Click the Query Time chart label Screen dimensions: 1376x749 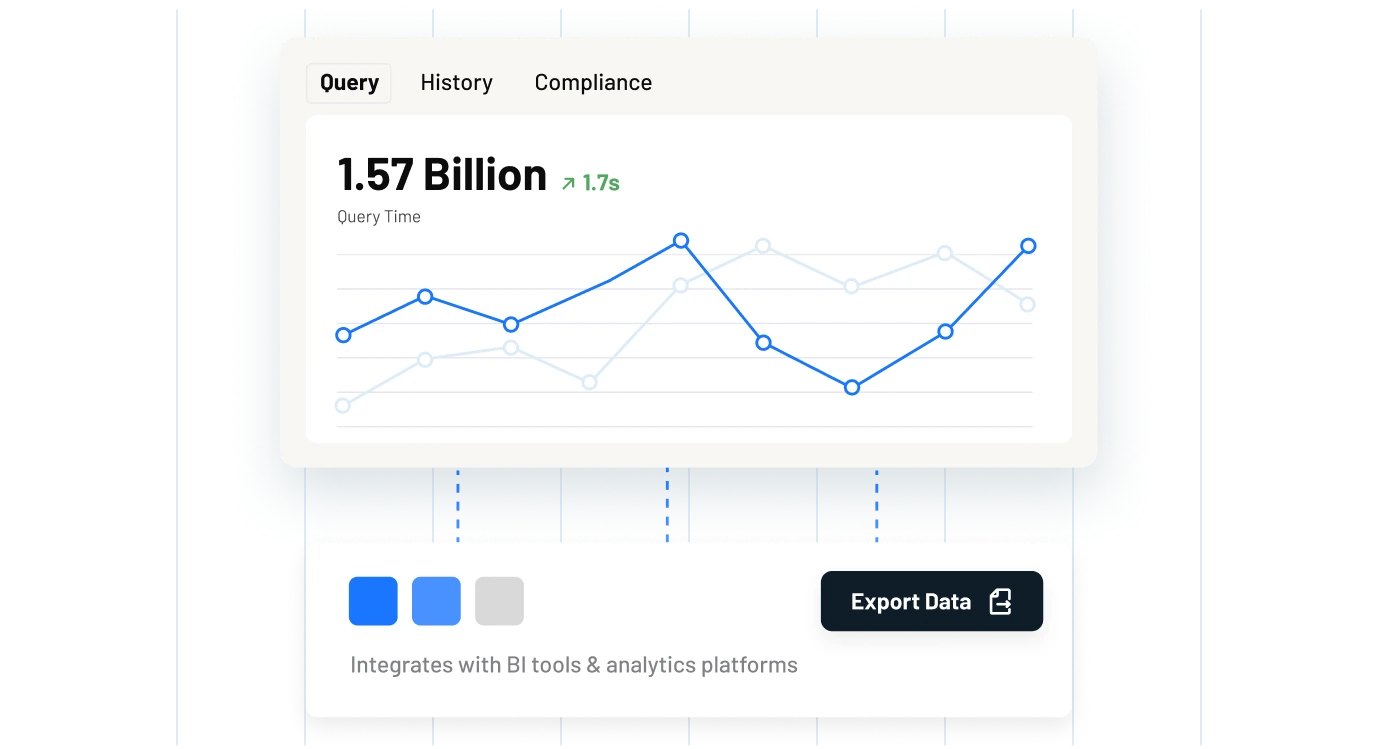click(x=379, y=217)
